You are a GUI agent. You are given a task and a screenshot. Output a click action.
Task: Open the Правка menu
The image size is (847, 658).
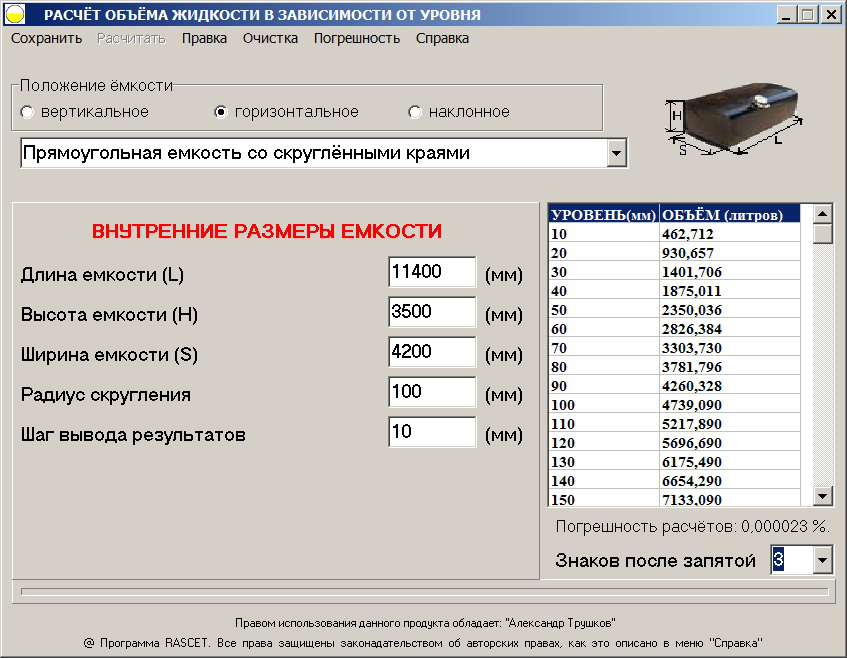[204, 38]
